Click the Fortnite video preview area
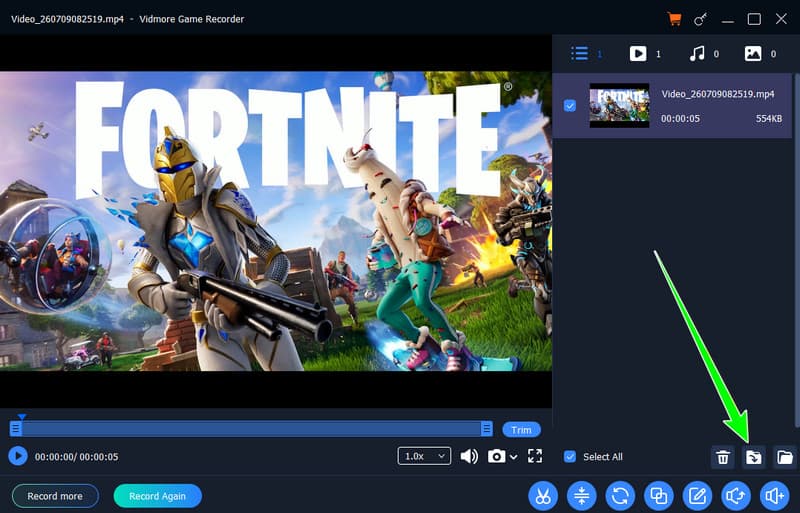The width and height of the screenshot is (800, 513). point(276,221)
